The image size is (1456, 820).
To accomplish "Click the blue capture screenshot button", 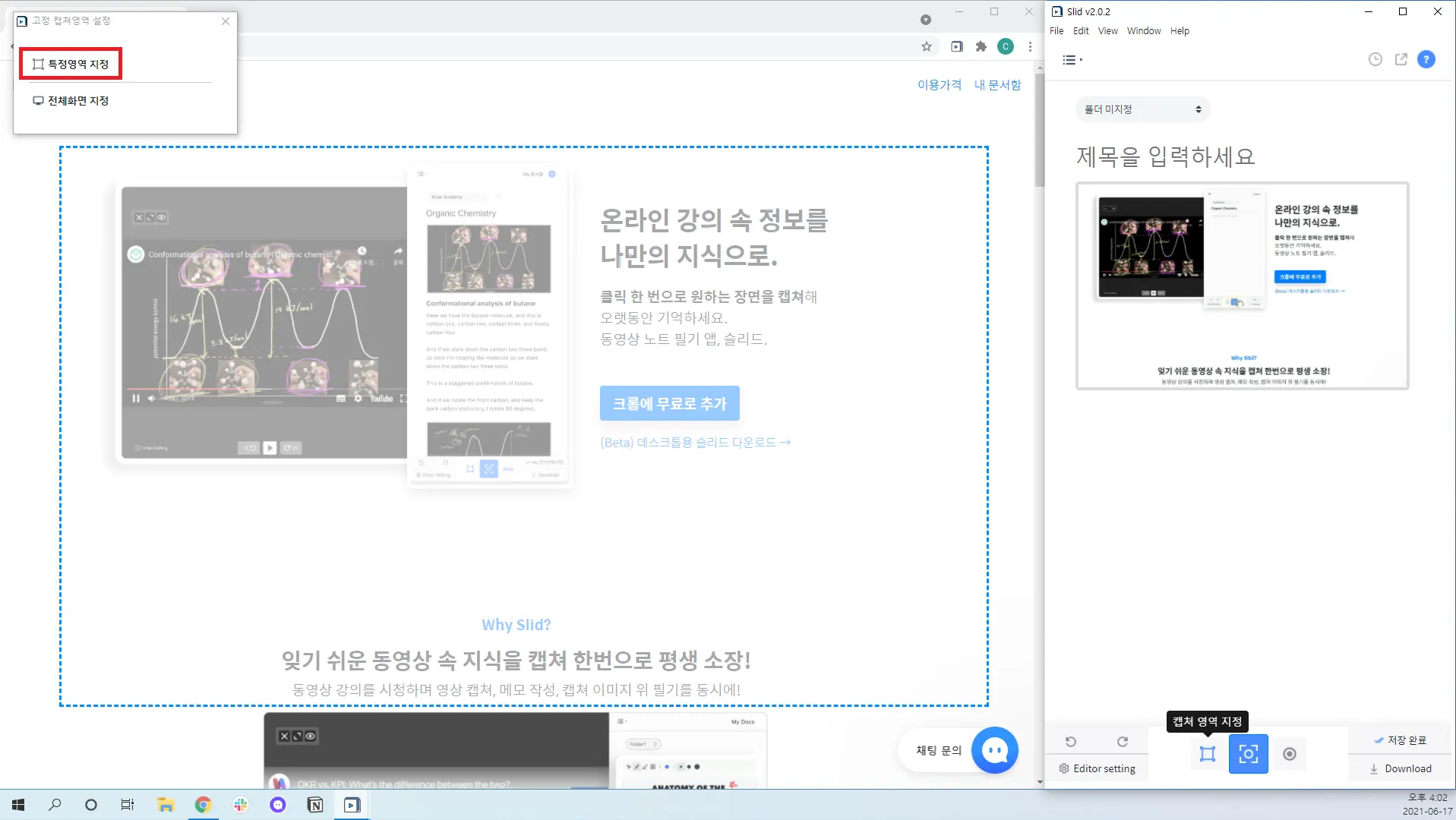I will pos(1249,754).
